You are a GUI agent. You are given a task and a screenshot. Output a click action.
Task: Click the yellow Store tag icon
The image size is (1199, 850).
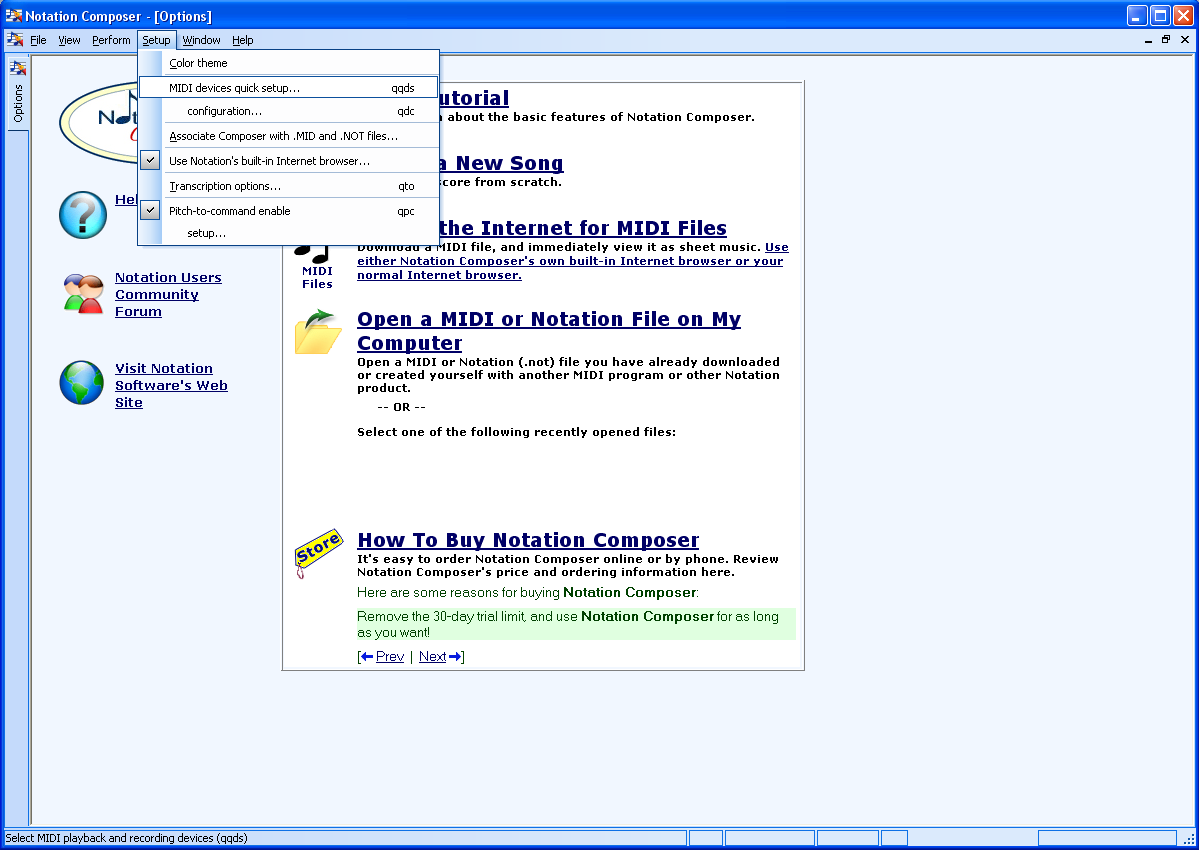coord(318,552)
